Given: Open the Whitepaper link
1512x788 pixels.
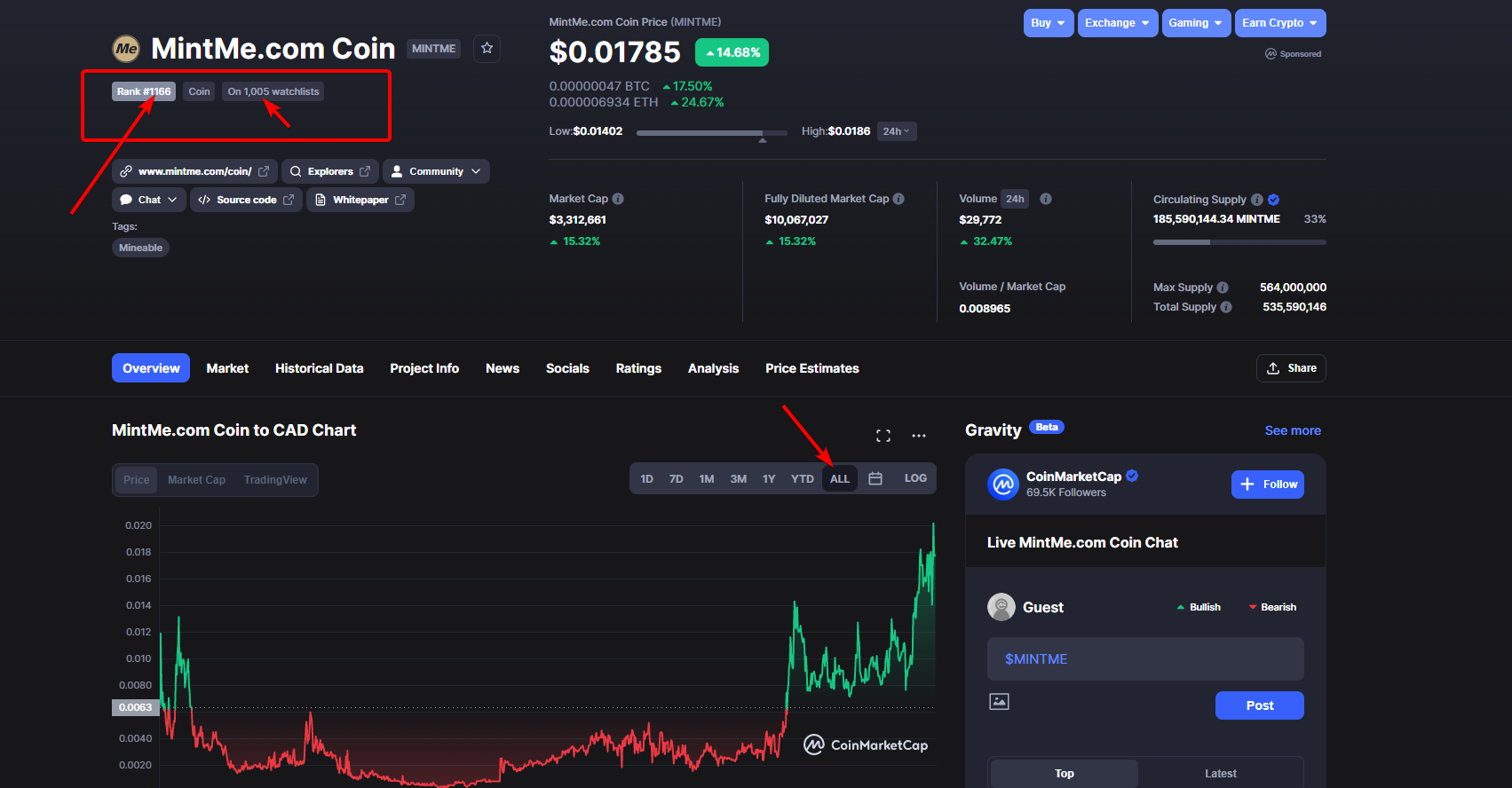Looking at the screenshot, I should click(360, 200).
